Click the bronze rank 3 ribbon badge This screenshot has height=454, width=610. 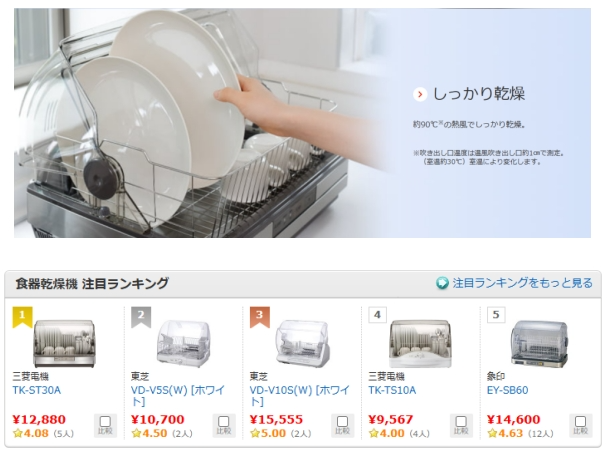pyautogui.click(x=259, y=317)
